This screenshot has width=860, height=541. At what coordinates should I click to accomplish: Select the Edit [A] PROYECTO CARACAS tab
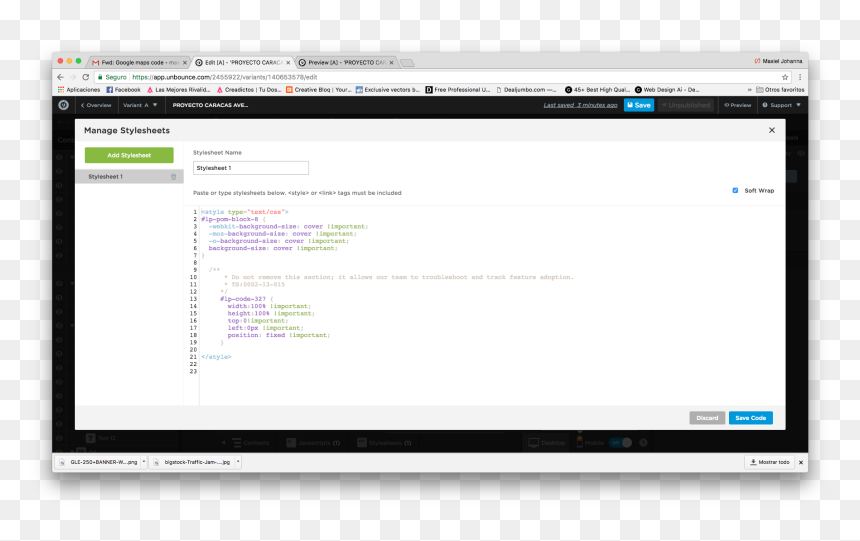(243, 63)
